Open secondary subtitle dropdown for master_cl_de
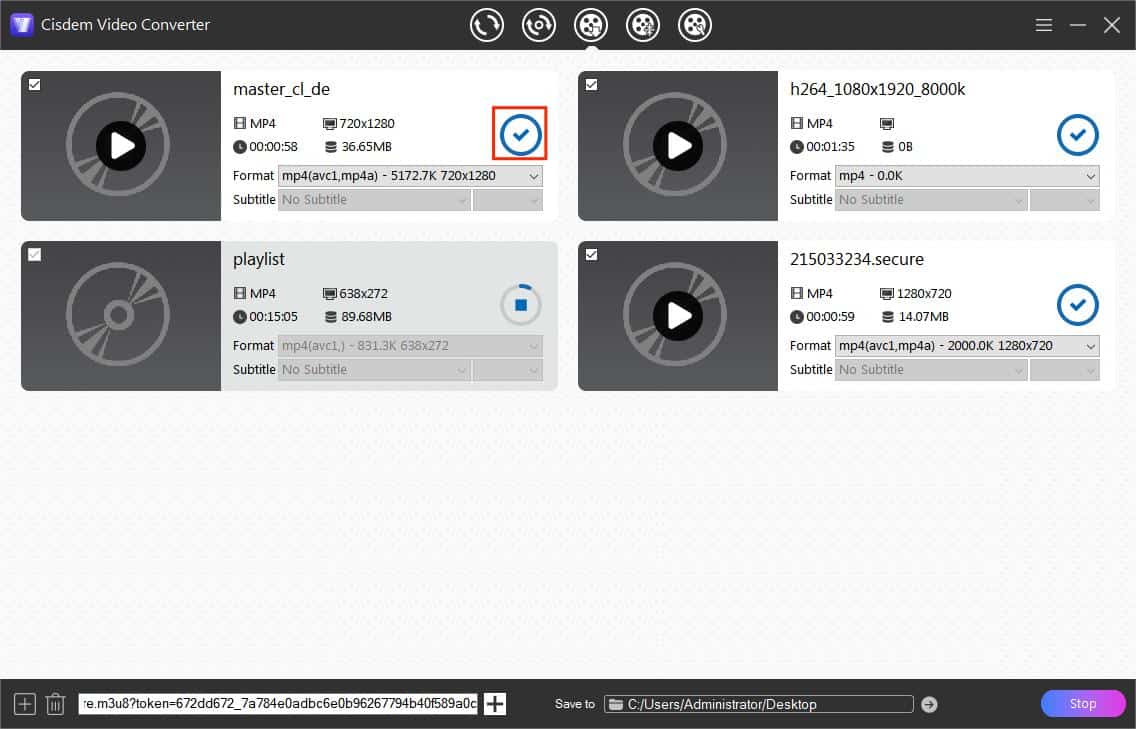 (508, 200)
